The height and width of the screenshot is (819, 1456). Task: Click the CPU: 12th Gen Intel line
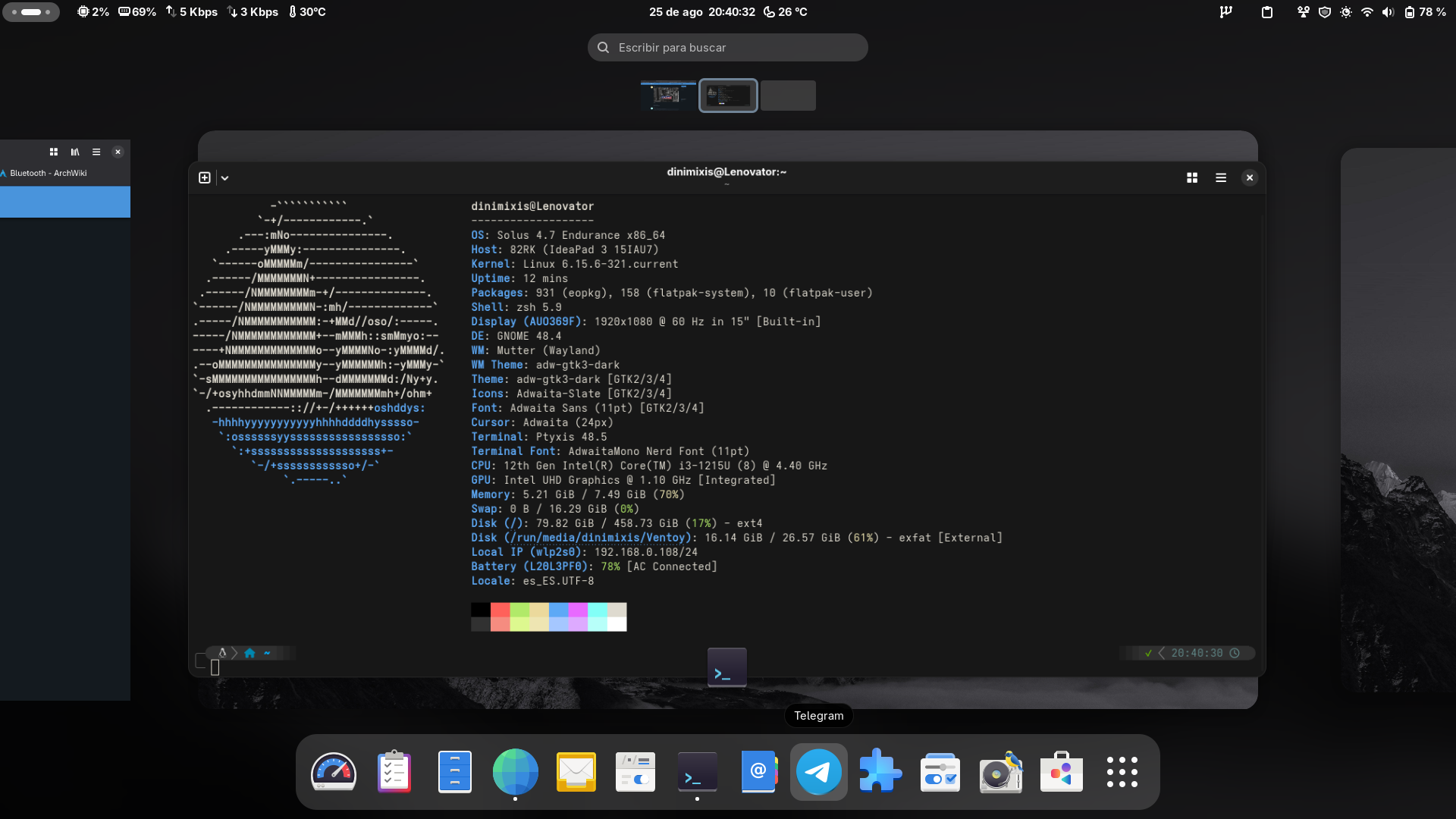pyautogui.click(x=649, y=466)
